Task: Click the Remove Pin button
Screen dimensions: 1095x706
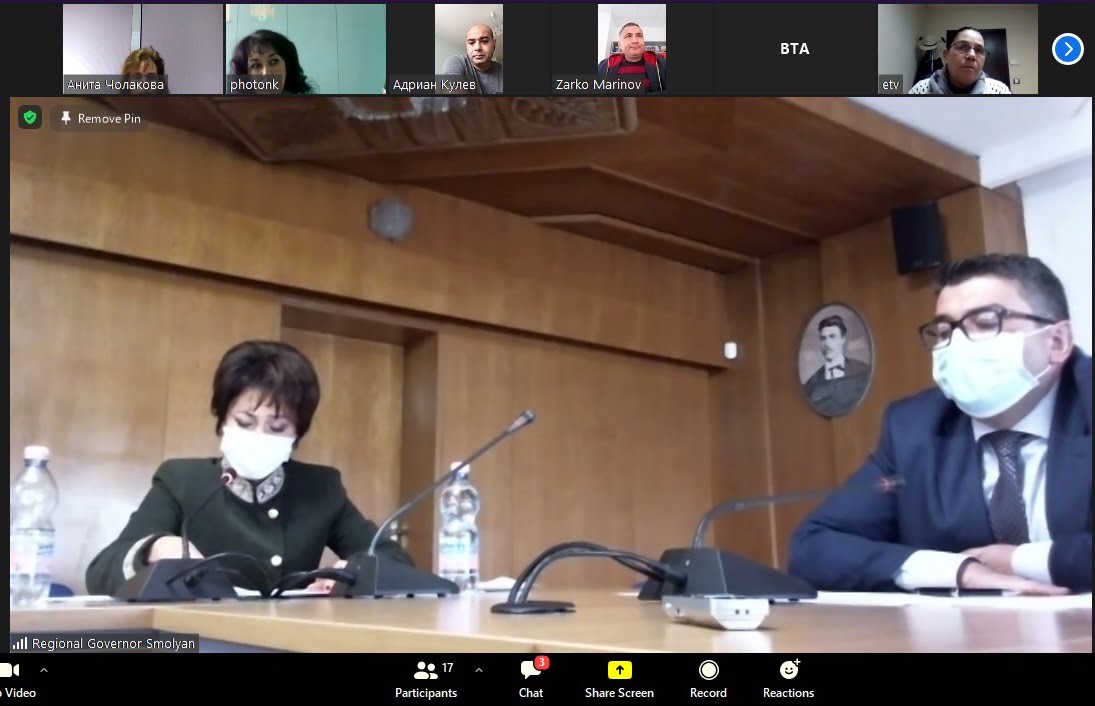Action: pyautogui.click(x=100, y=118)
